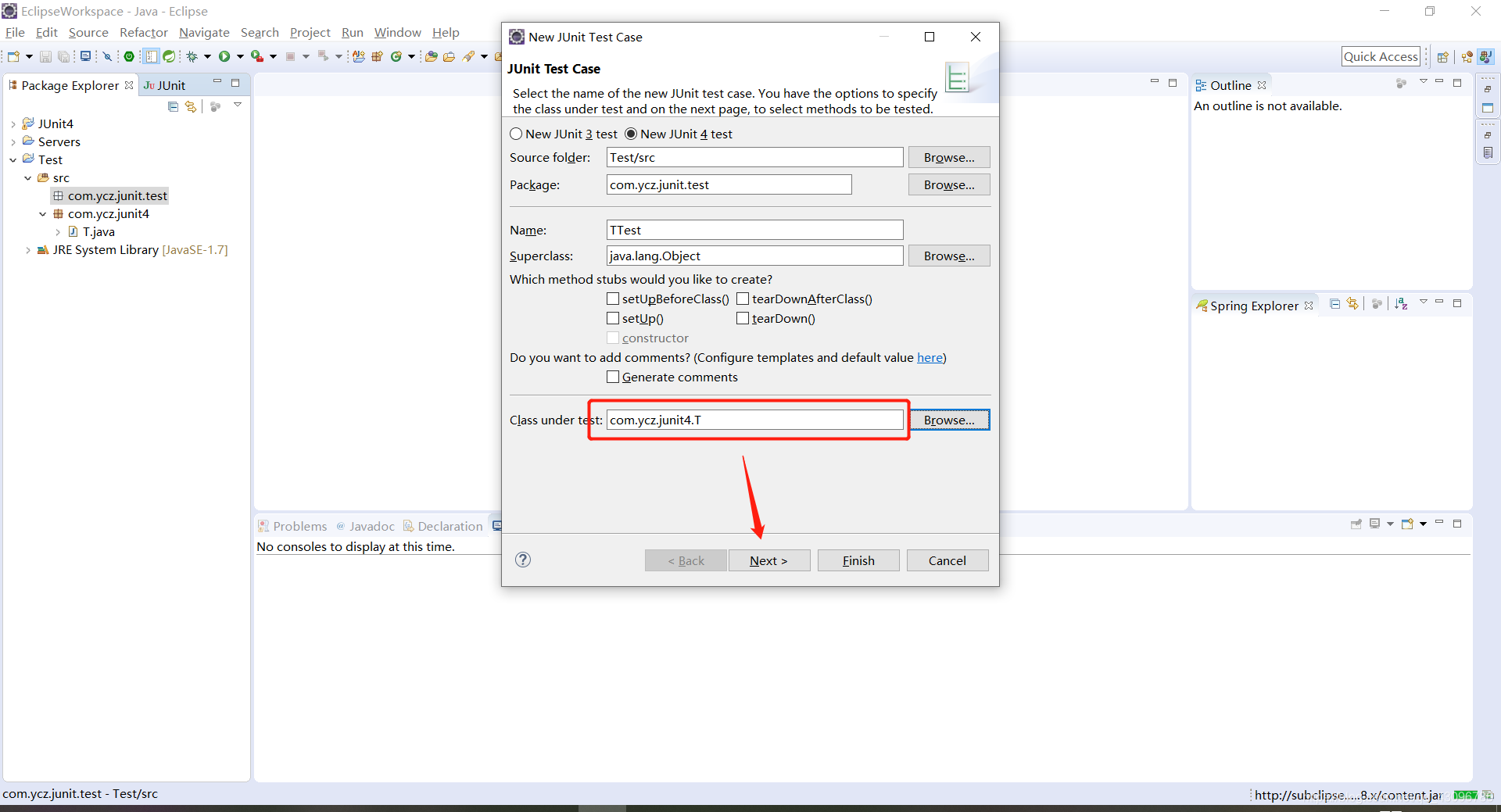Click the Class under test input field

pyautogui.click(x=755, y=420)
